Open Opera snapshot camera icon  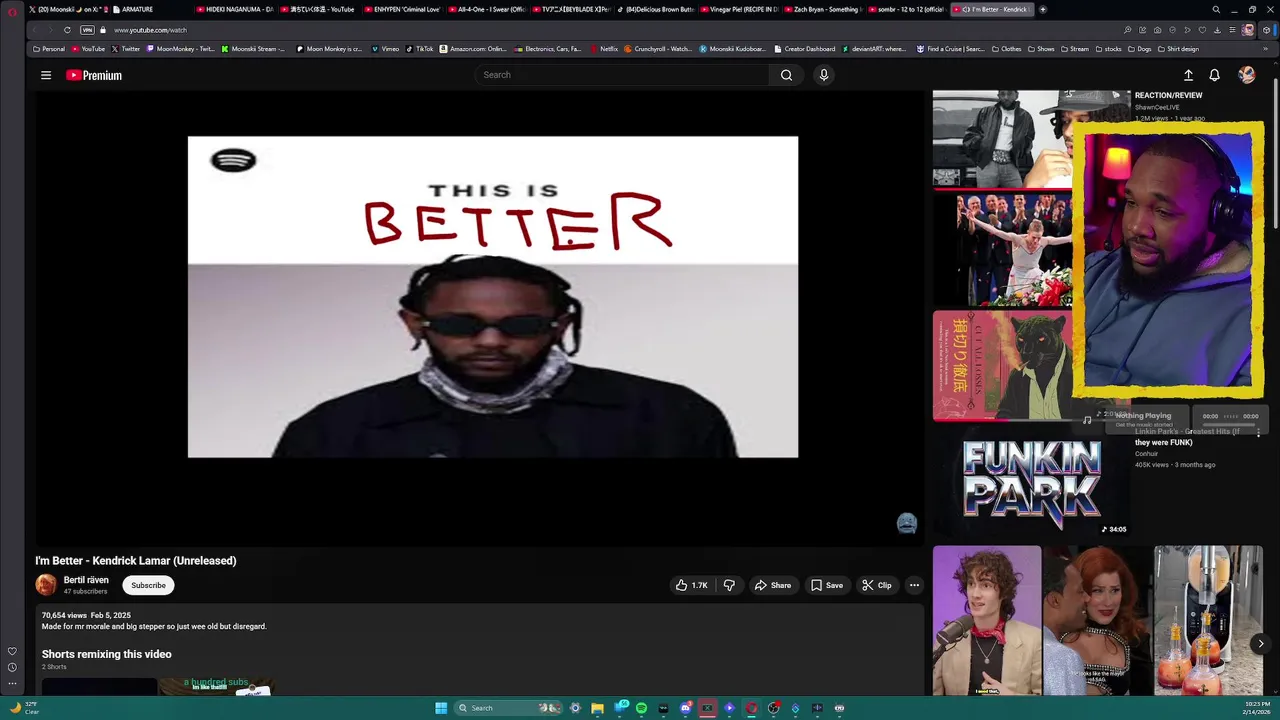point(1156,30)
